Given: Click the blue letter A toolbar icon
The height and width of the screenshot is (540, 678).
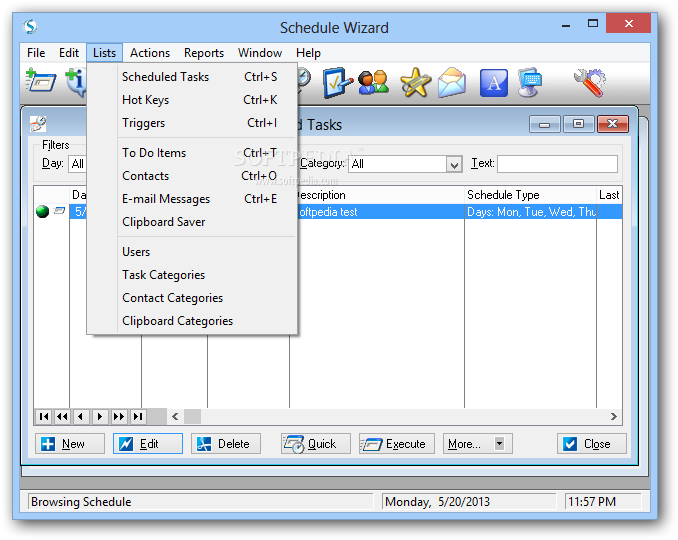Looking at the screenshot, I should (x=494, y=83).
